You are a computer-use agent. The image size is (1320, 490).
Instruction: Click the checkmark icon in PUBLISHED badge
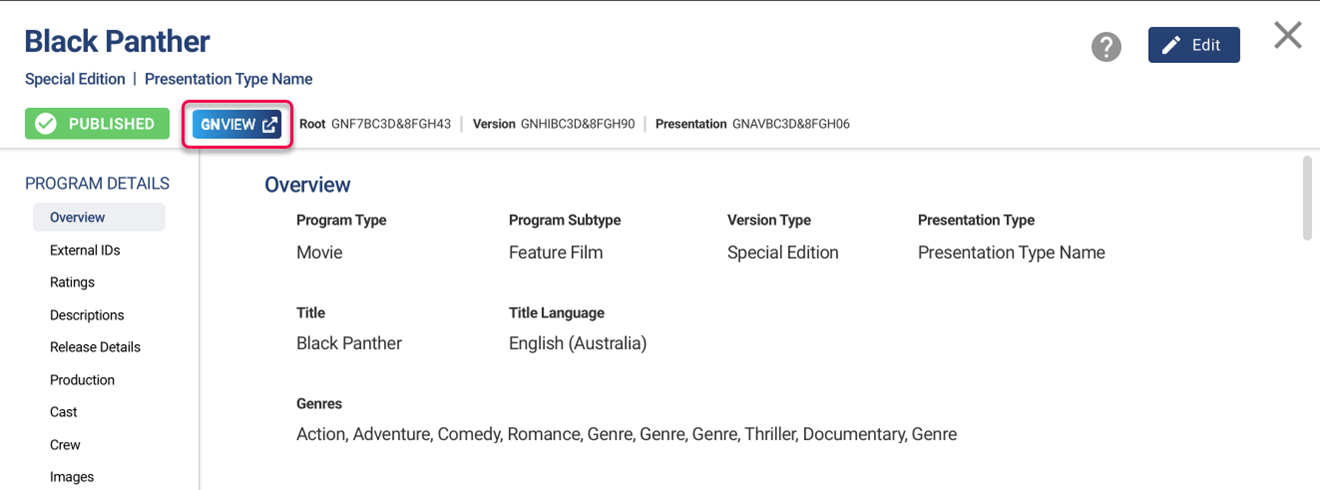pyautogui.click(x=46, y=124)
